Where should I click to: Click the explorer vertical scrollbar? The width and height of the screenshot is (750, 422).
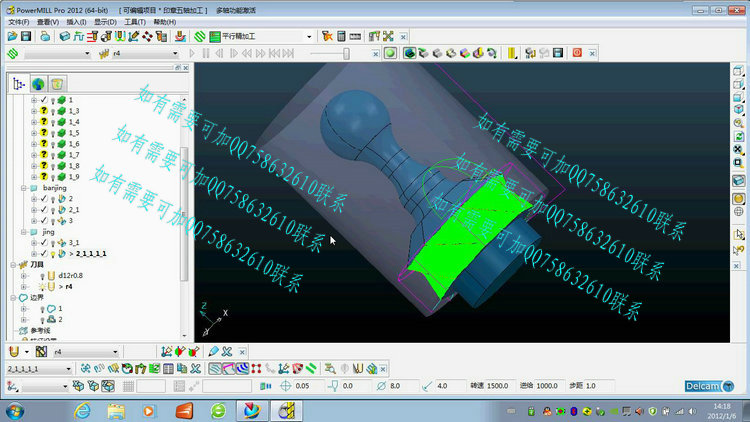pos(185,214)
